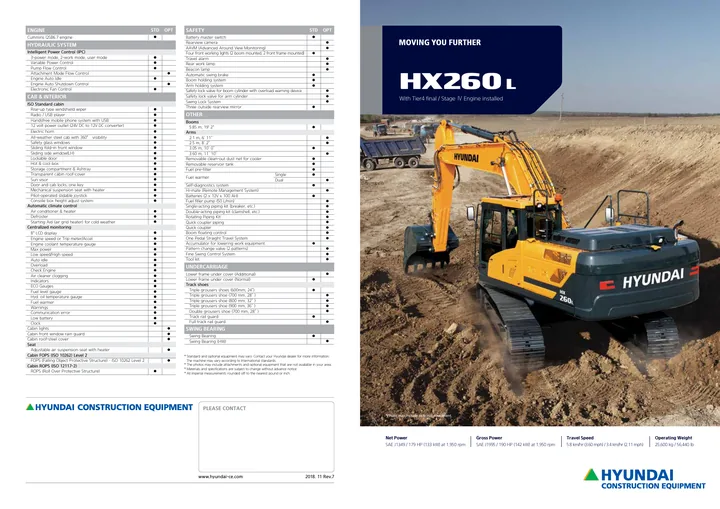Image resolution: width=720 pixels, height=509 pixels.
Task: Click the 'Rear work lamp' row
Action: (x=259, y=64)
